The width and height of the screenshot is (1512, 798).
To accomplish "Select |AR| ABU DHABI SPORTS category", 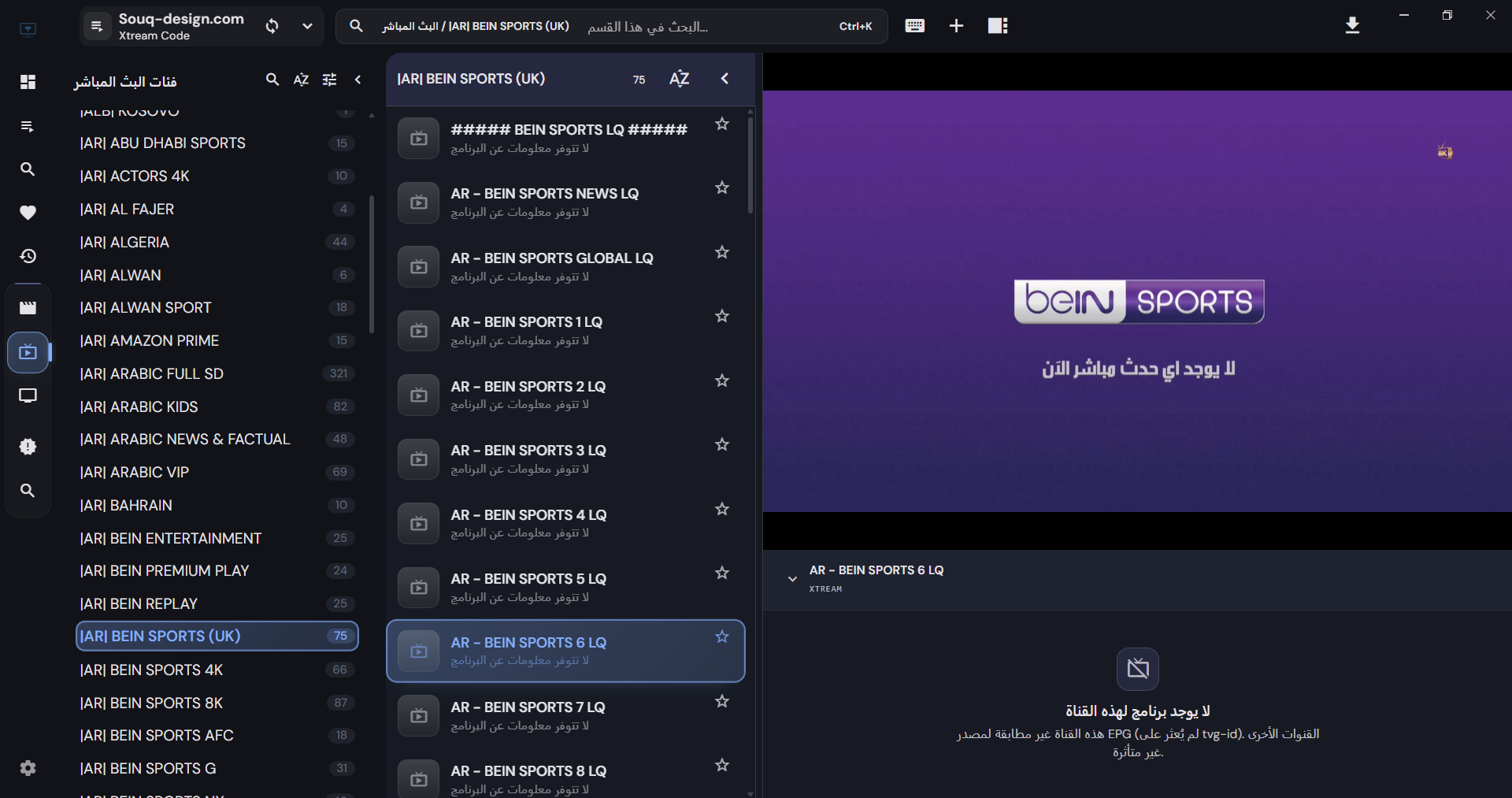I will pos(217,143).
